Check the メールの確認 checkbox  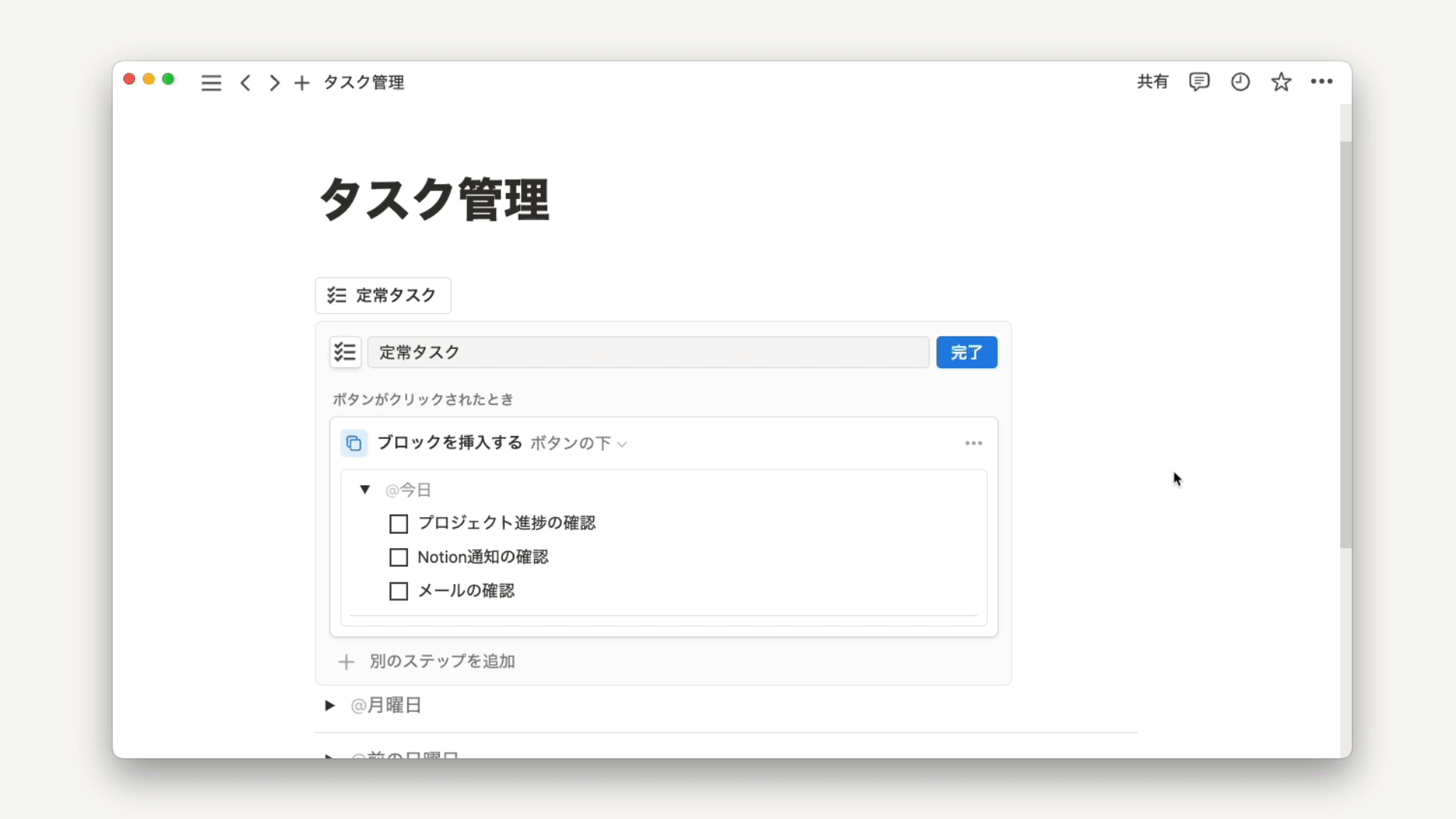(x=398, y=591)
